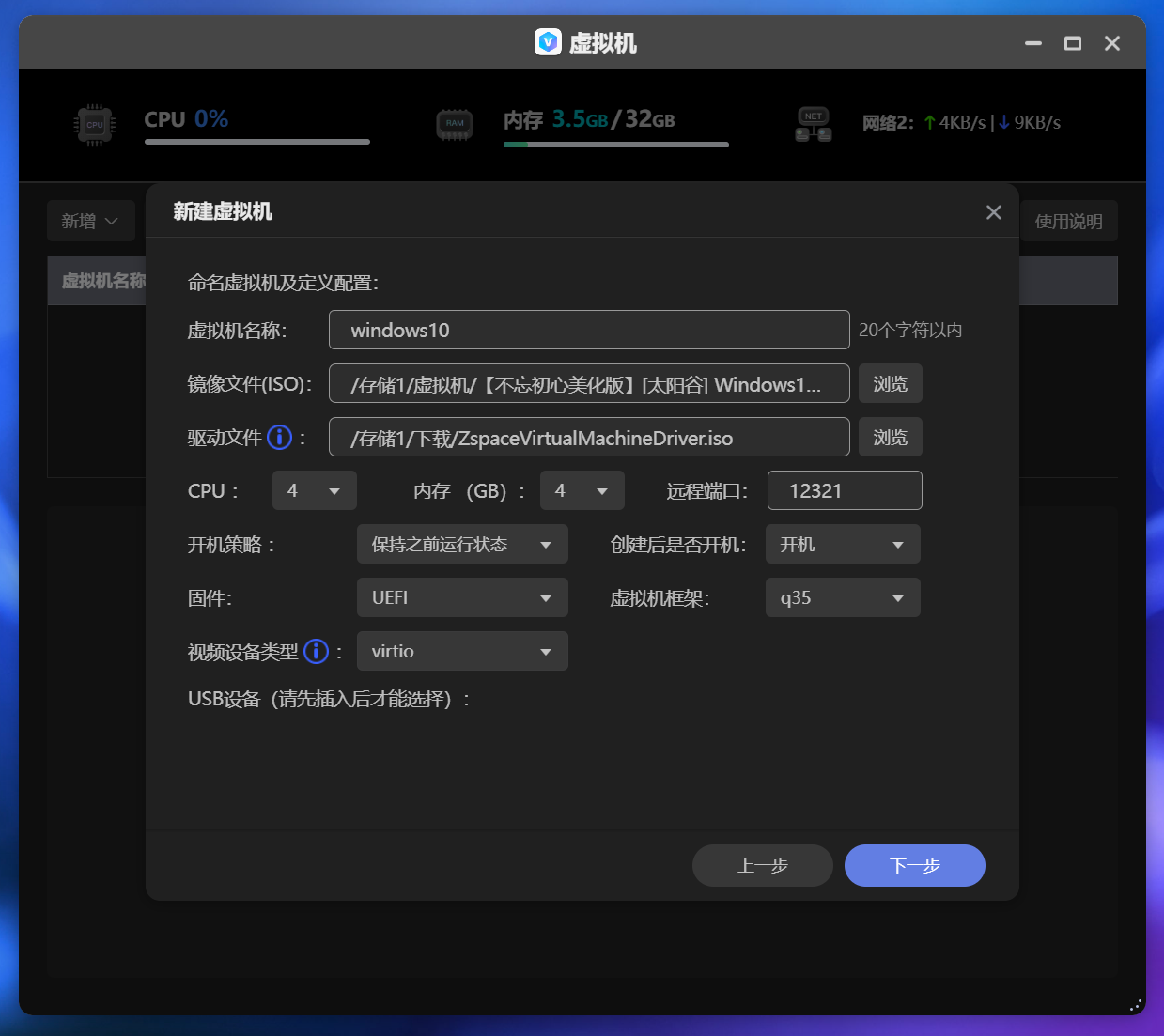This screenshot has width=1164, height=1036.
Task: Open the firmware UEFI dropdown
Action: 462,597
